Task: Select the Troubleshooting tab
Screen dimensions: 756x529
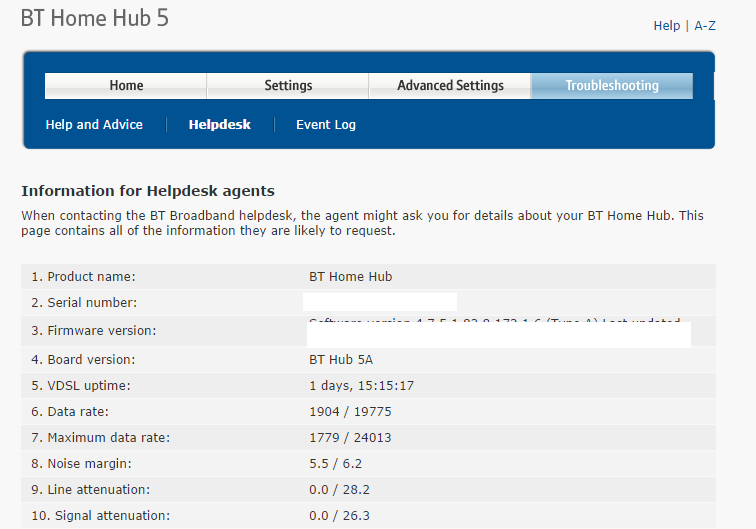Action: pyautogui.click(x=612, y=86)
